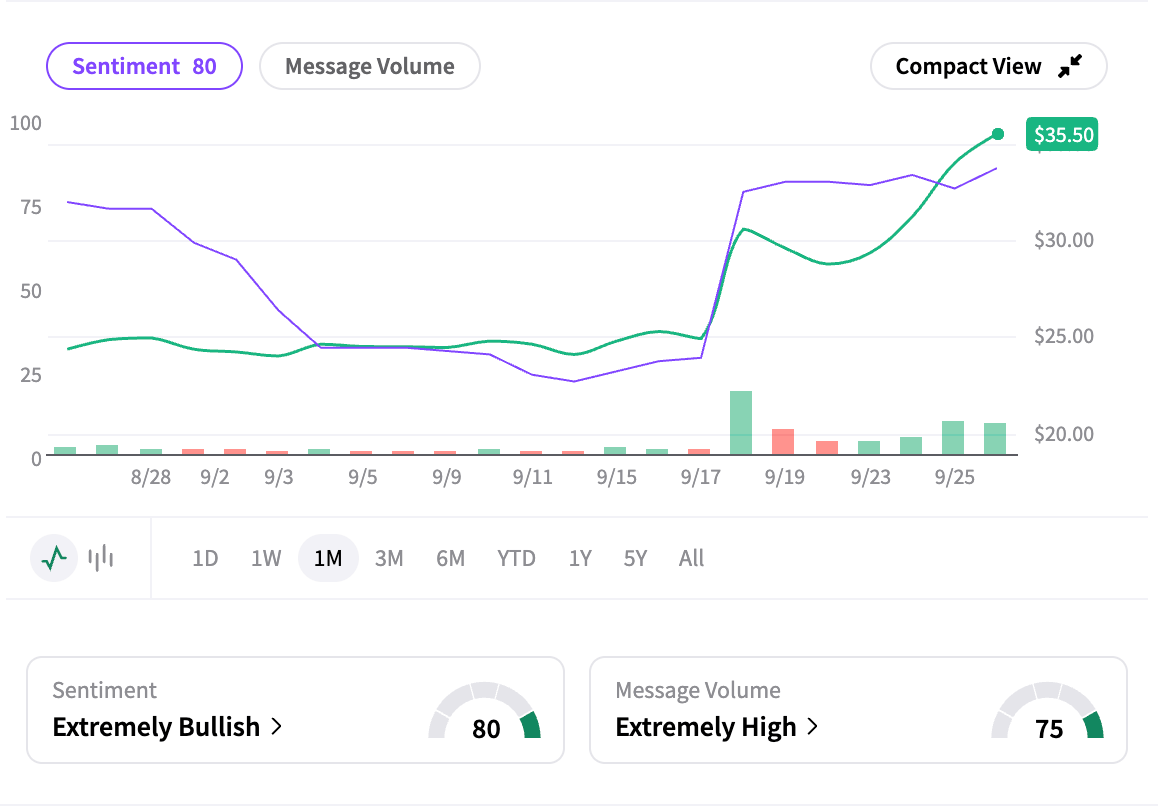Click the collapse arrows icon in Compact View
1158x808 pixels.
pos(1070,66)
